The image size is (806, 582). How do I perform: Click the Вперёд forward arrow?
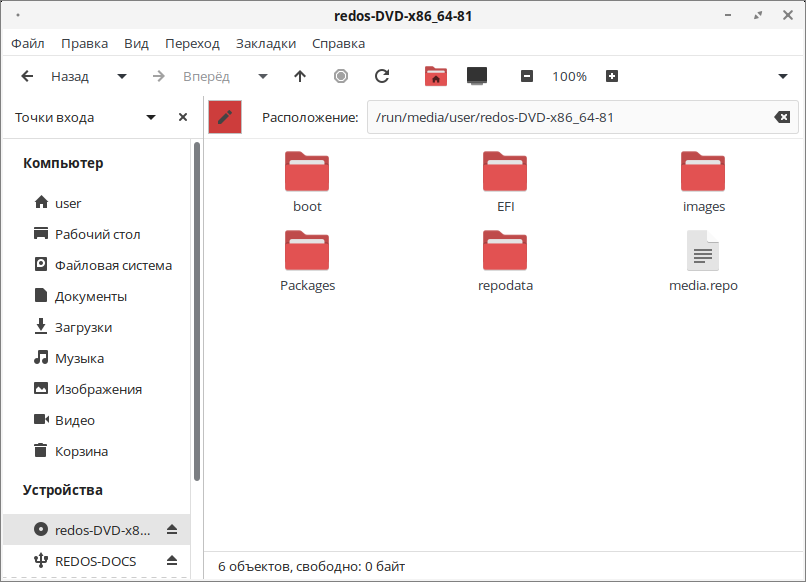[x=159, y=77]
